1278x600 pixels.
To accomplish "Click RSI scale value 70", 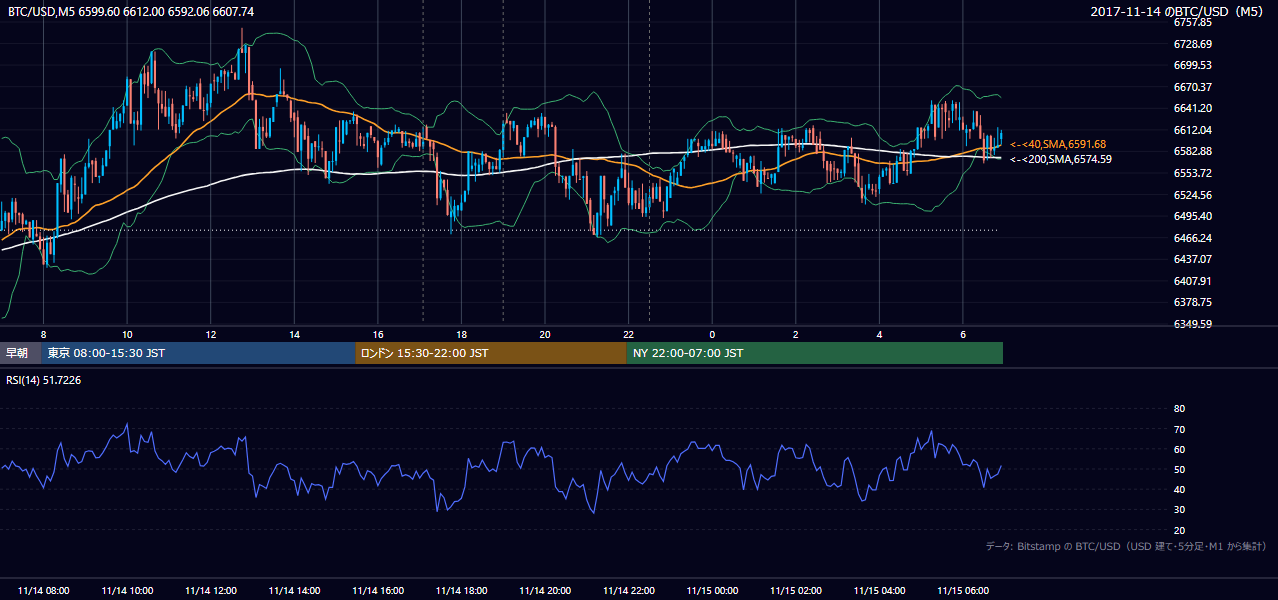I will pyautogui.click(x=1179, y=429).
